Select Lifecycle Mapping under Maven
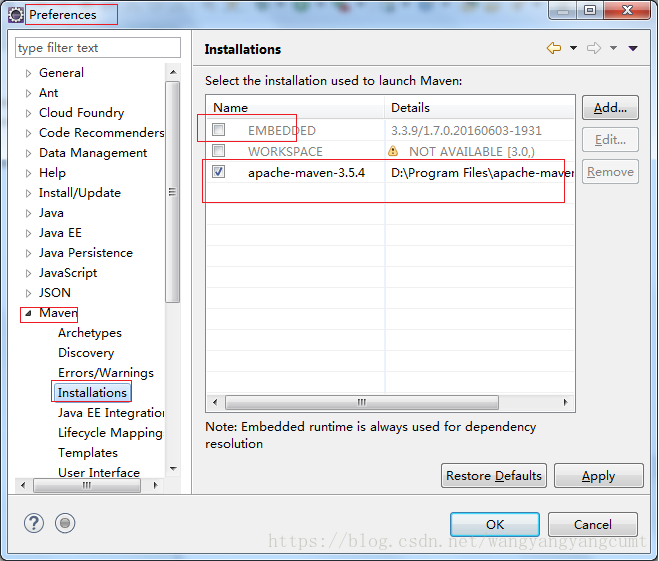 pyautogui.click(x=110, y=433)
